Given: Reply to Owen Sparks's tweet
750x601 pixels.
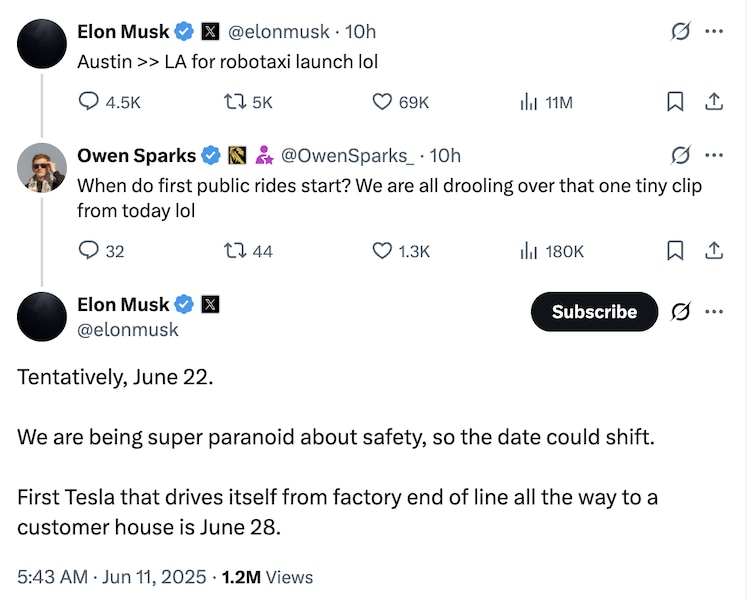Looking at the screenshot, I should [x=90, y=251].
